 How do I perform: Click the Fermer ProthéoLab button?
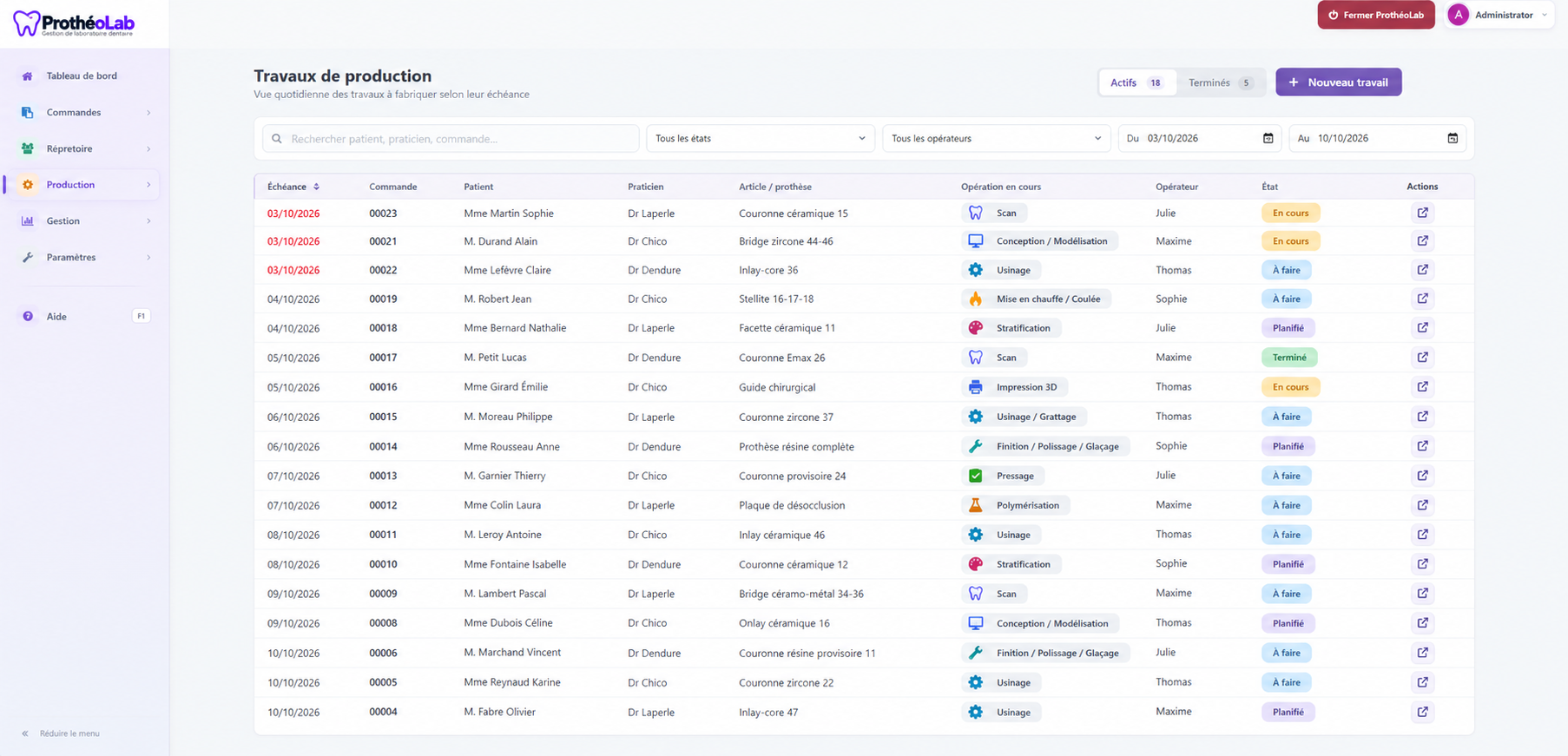click(x=1375, y=15)
